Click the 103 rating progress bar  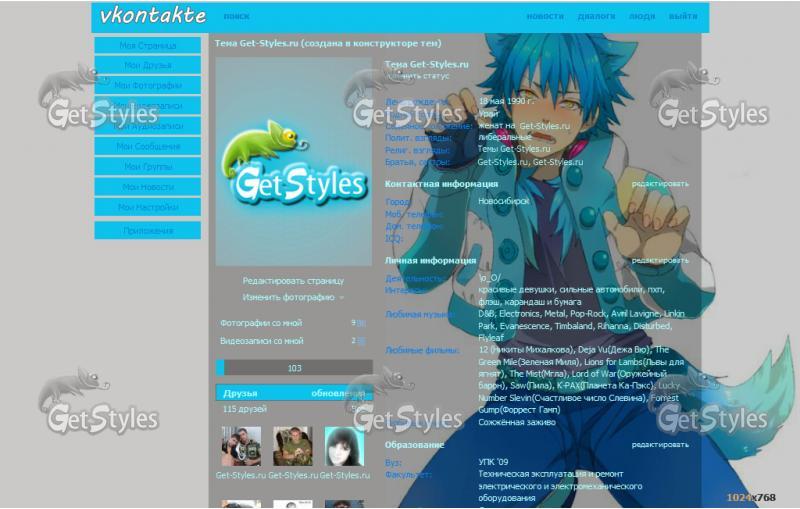point(294,368)
